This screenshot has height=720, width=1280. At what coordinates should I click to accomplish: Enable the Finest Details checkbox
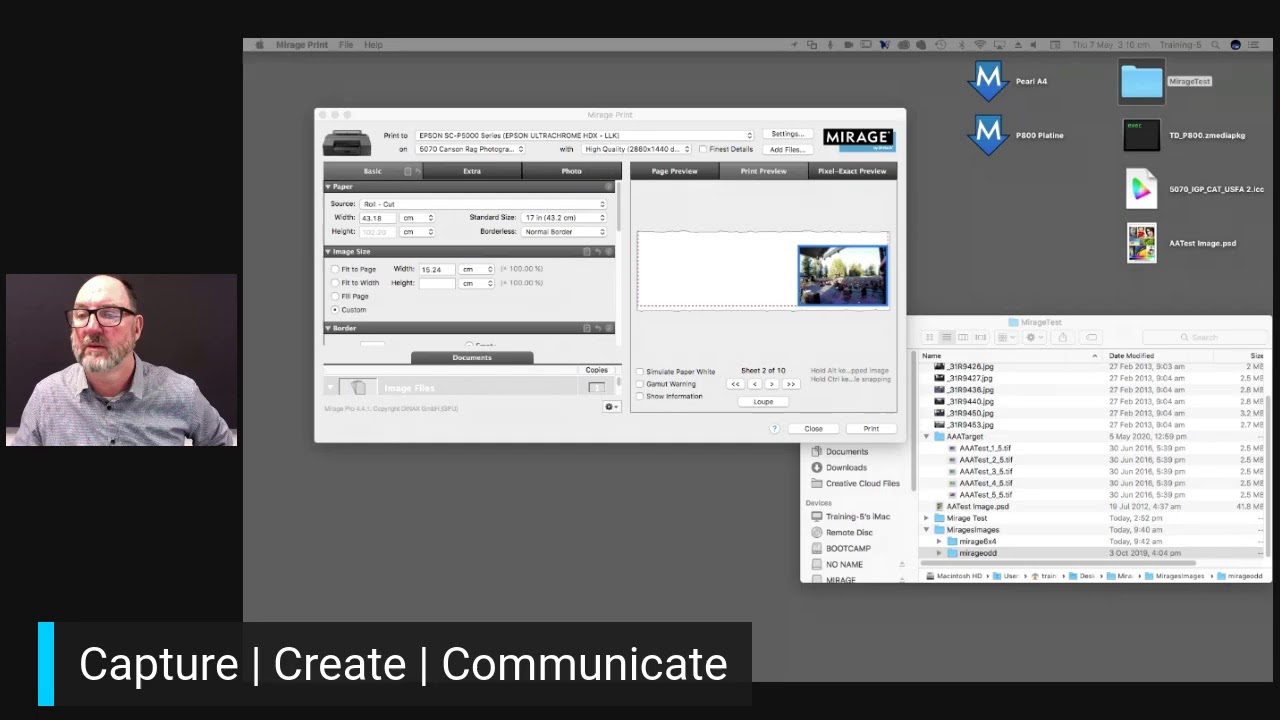pyautogui.click(x=703, y=149)
